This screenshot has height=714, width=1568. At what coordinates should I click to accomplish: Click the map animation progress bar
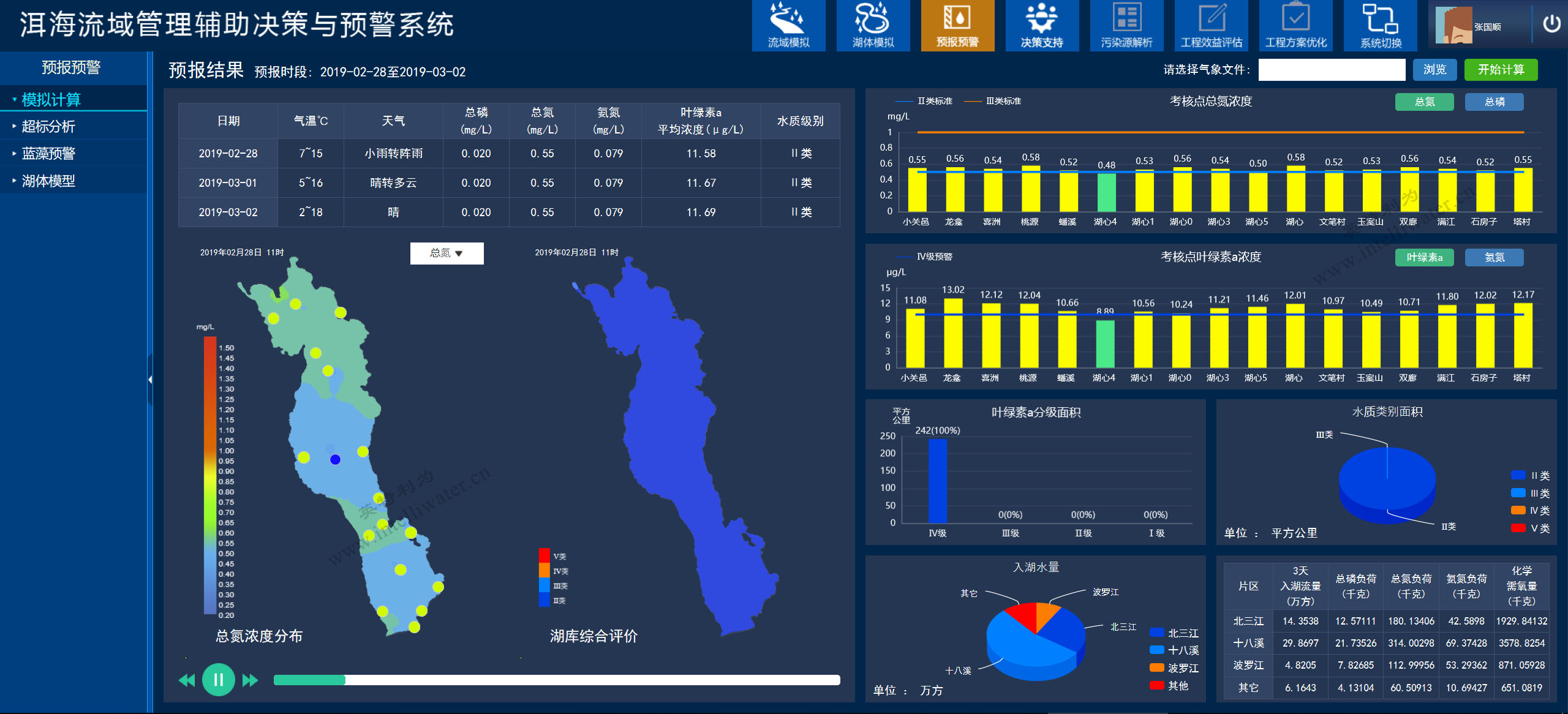(556, 680)
